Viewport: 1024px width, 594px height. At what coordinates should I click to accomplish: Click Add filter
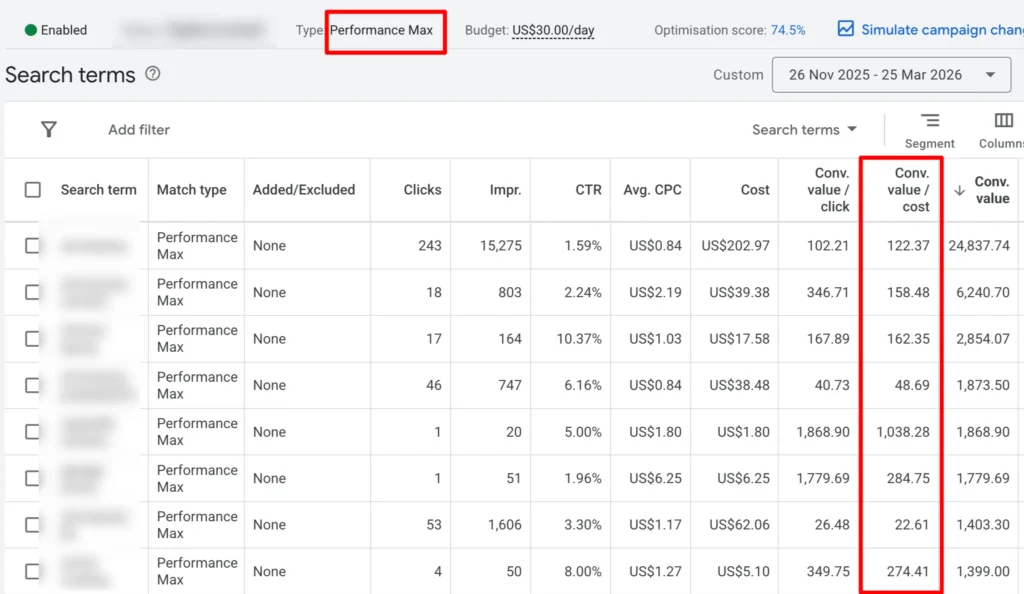(x=138, y=130)
